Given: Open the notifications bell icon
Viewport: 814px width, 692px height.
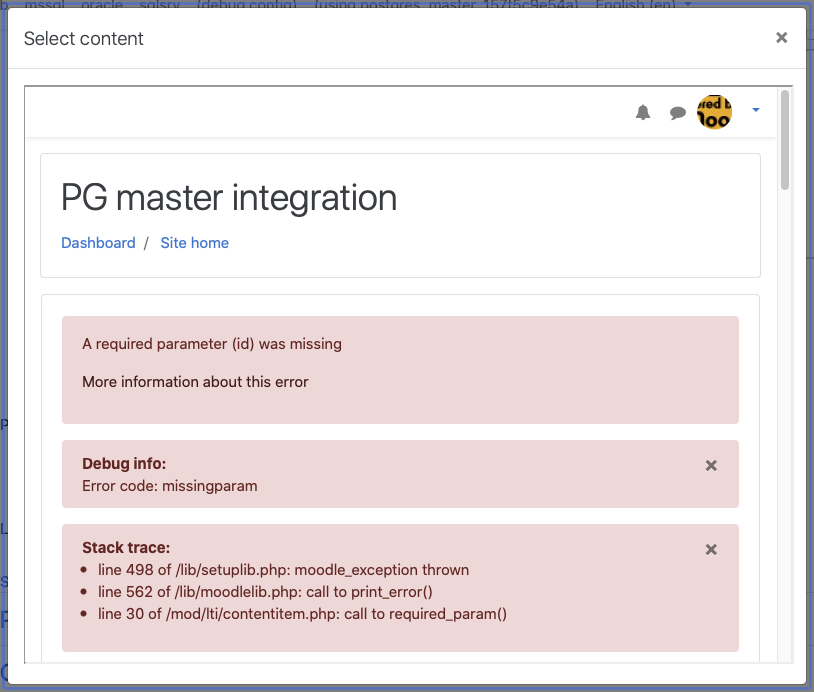Looking at the screenshot, I should click(x=643, y=112).
